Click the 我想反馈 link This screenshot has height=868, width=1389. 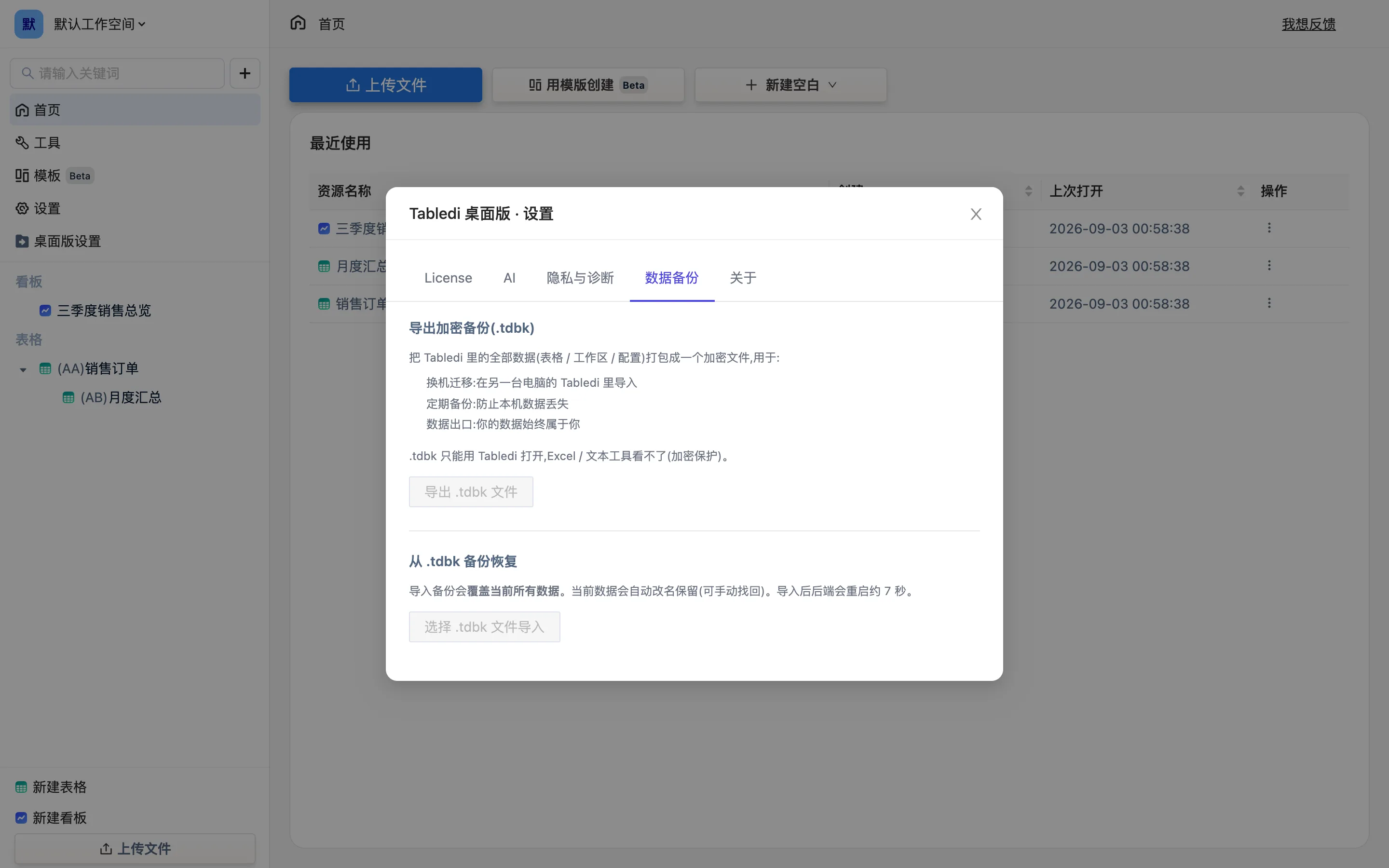(1308, 24)
